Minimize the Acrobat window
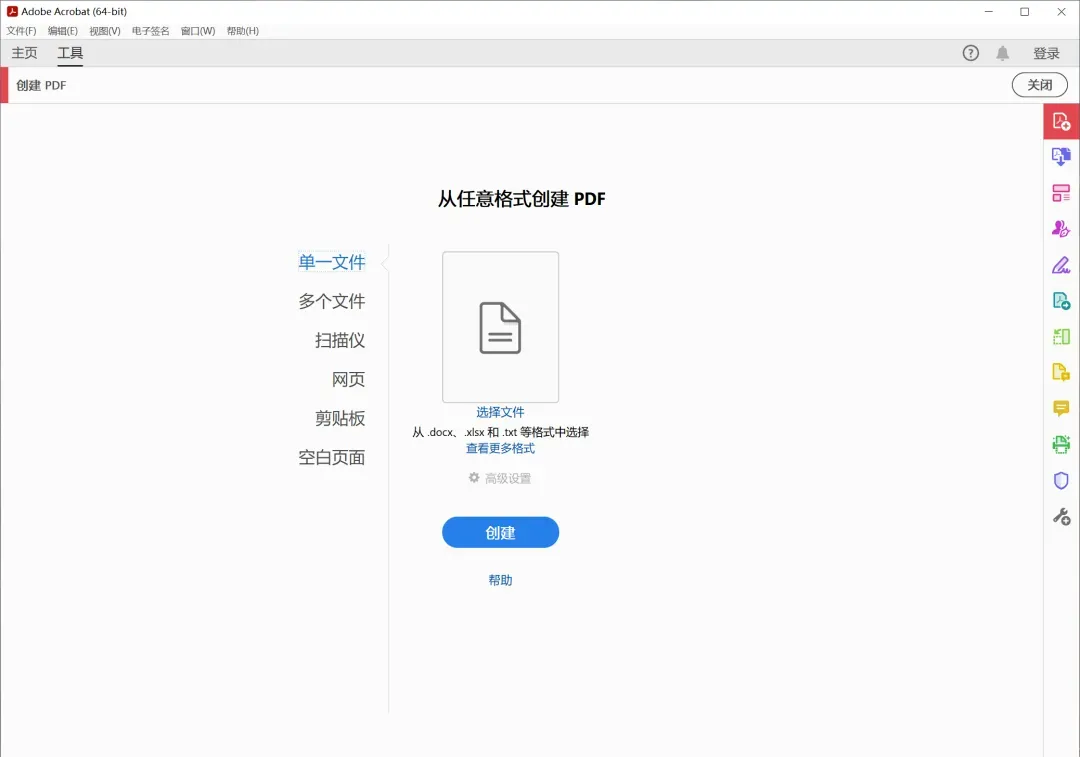The height and width of the screenshot is (757, 1080). point(988,12)
